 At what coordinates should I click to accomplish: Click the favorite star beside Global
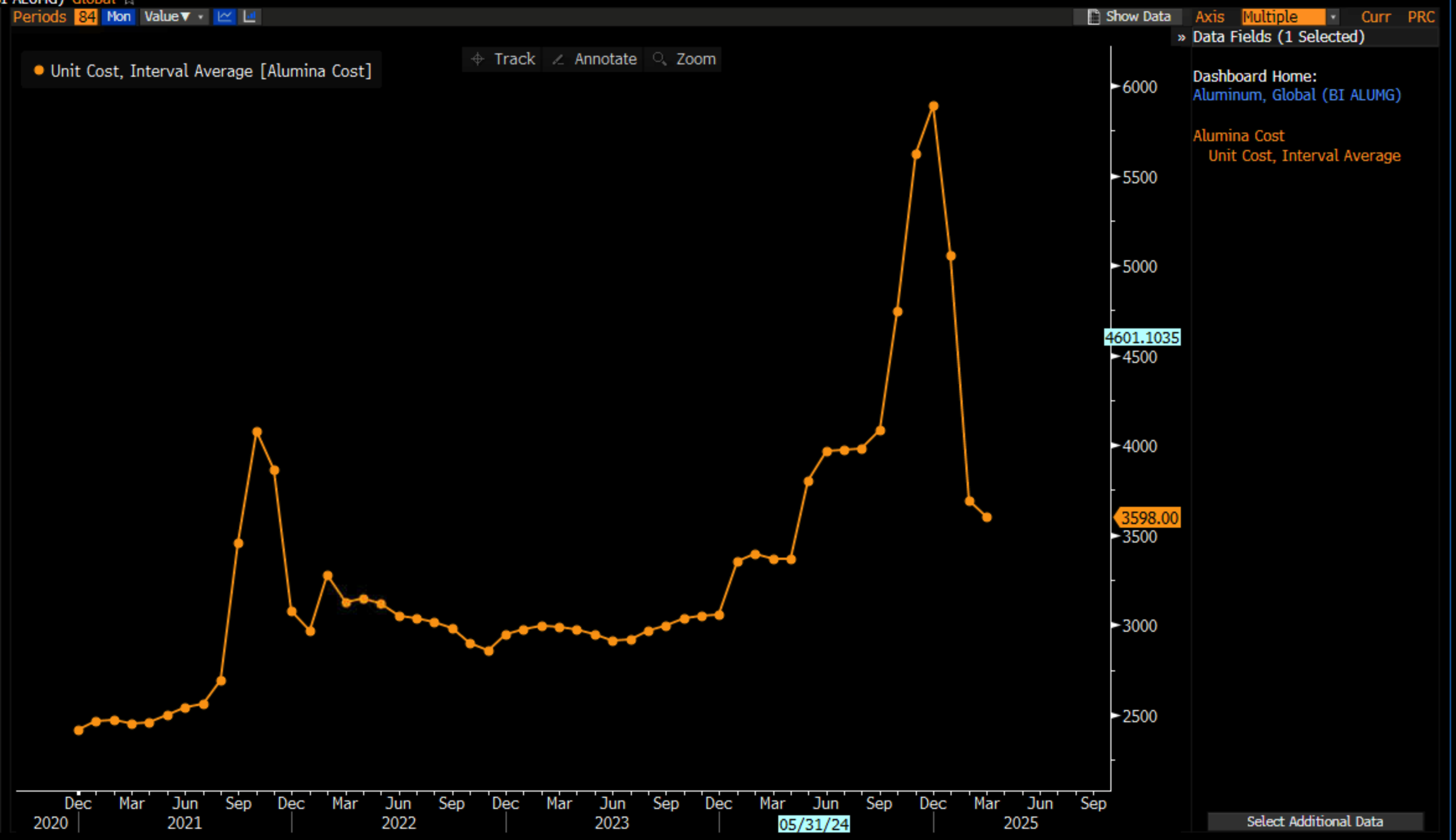(x=129, y=2)
